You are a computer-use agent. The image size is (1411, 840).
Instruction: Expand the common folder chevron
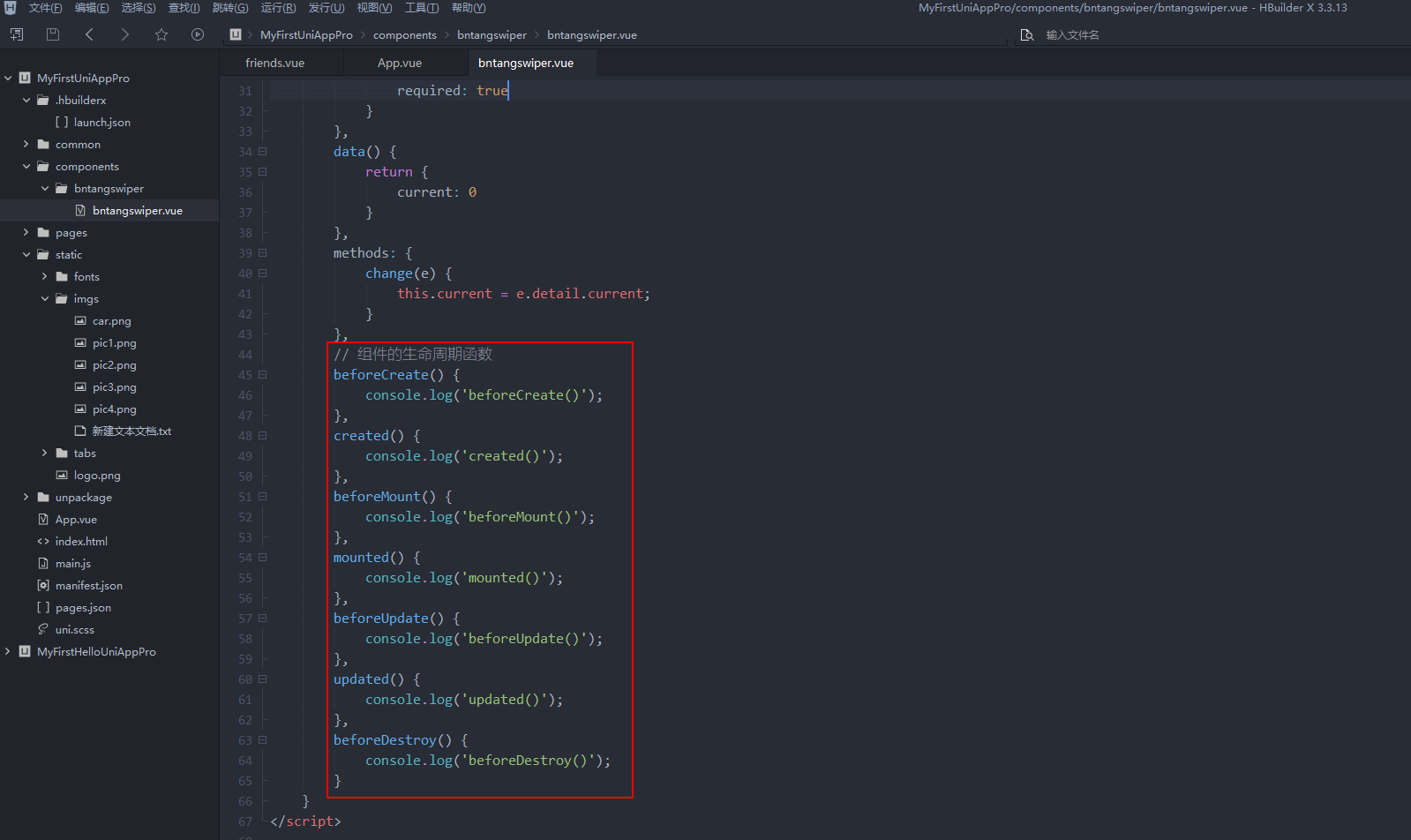pos(26,144)
